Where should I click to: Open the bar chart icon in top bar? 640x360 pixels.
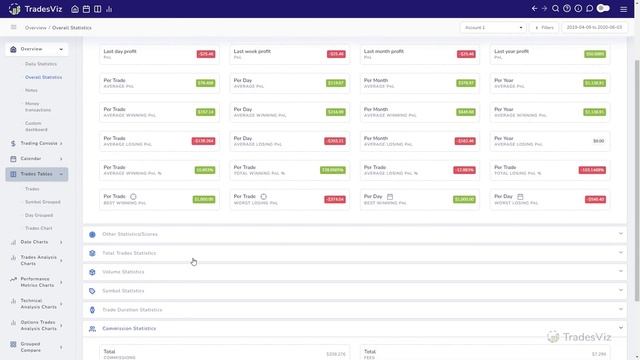[x=109, y=9]
